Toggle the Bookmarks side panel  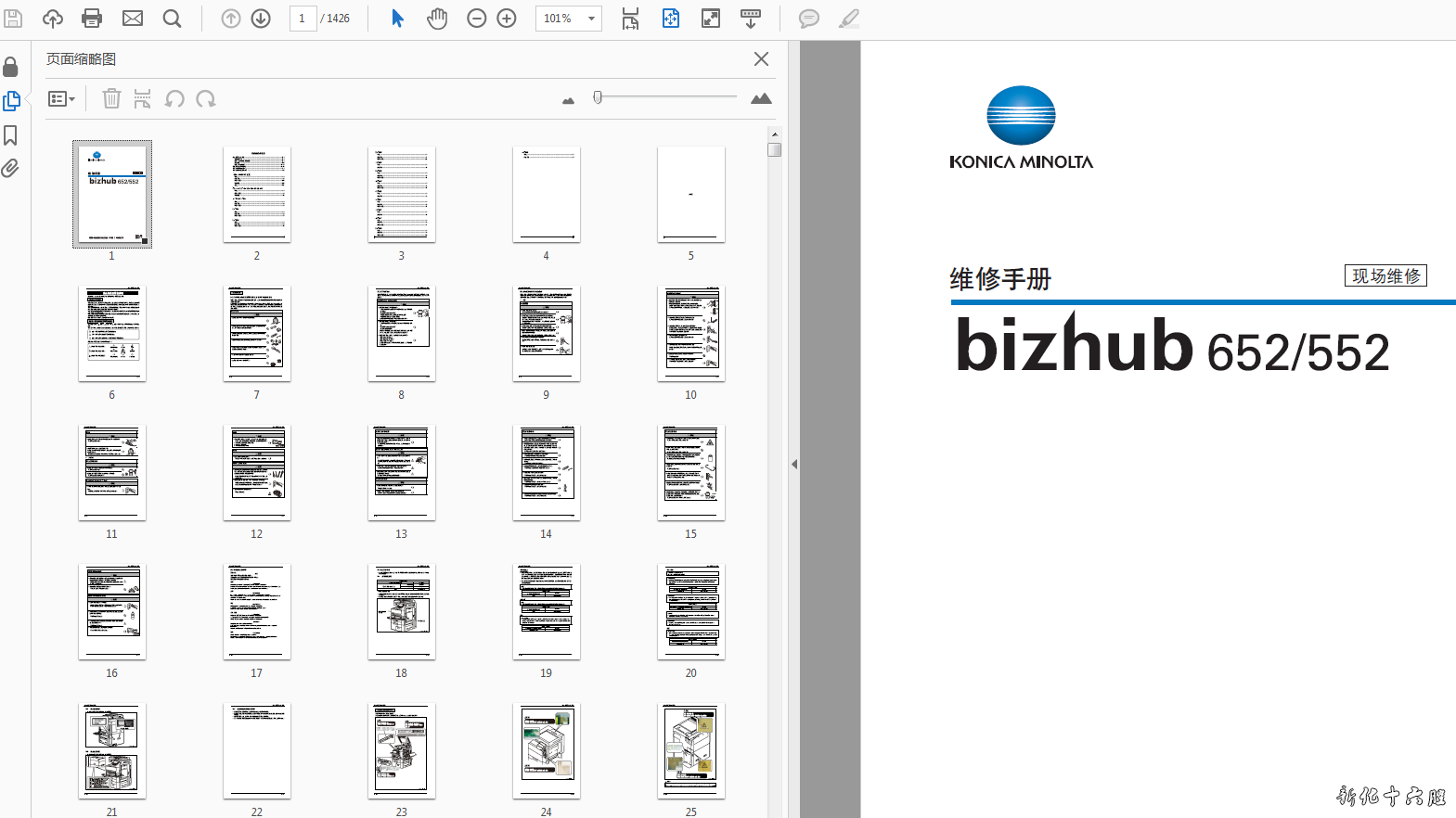tap(11, 135)
